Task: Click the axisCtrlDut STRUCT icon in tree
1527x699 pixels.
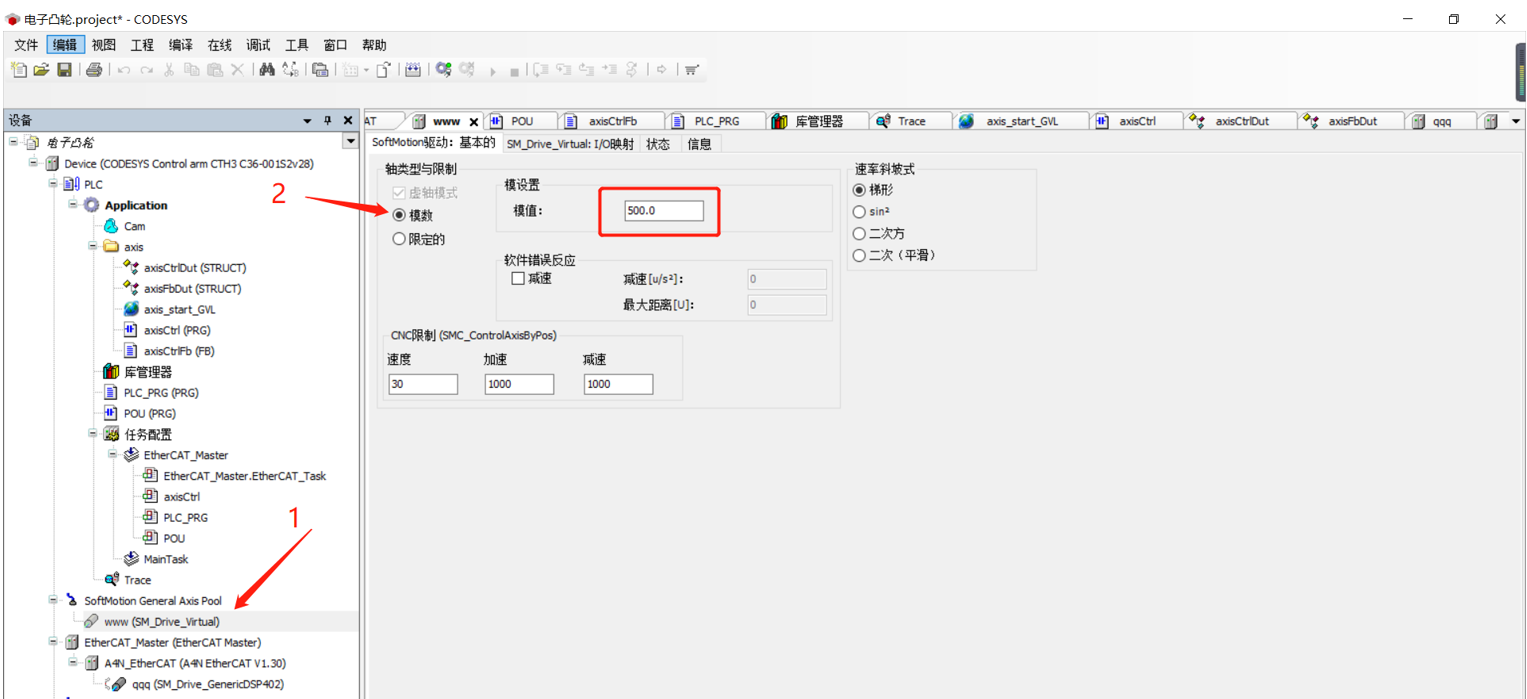Action: pos(131,267)
